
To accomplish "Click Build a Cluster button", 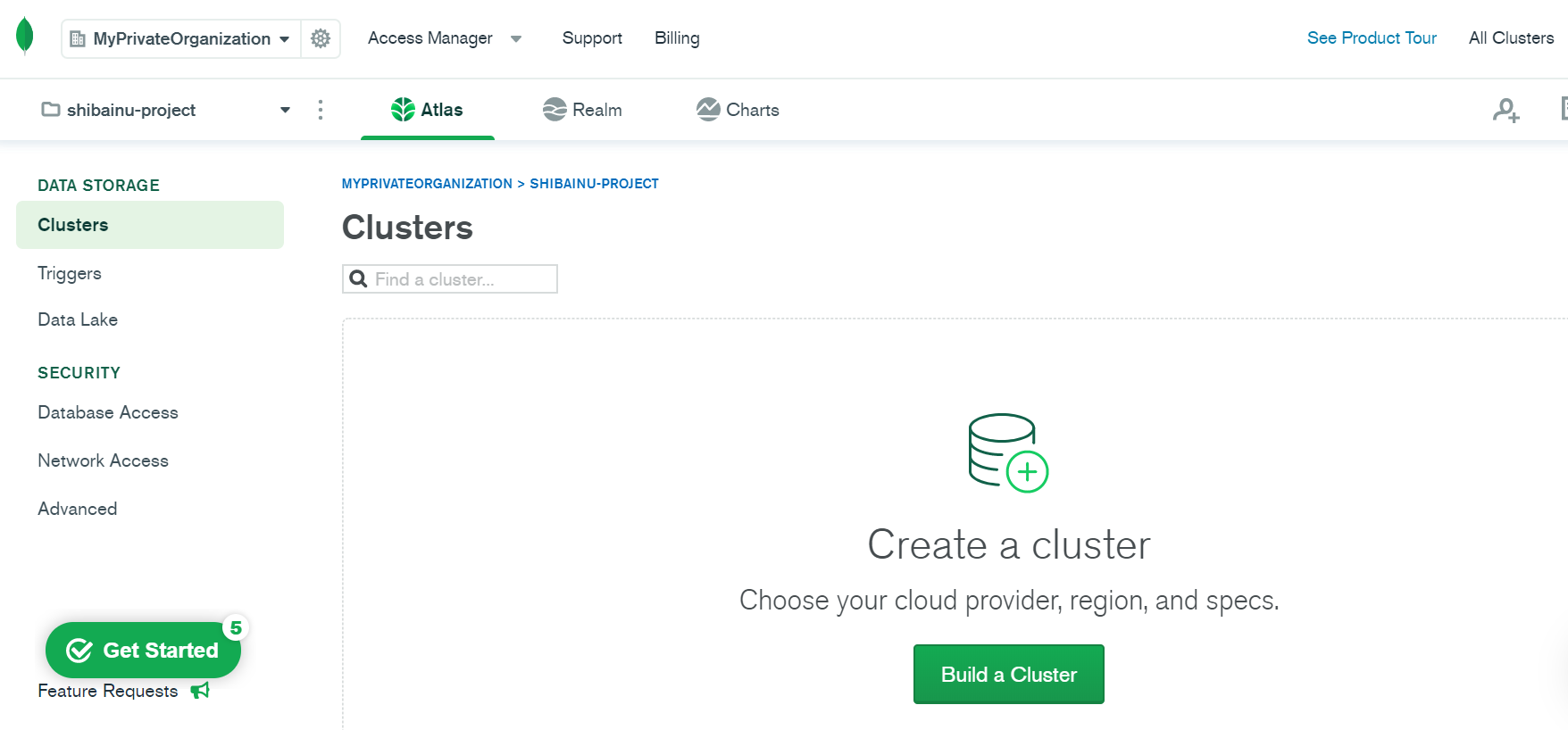I will tap(1009, 675).
